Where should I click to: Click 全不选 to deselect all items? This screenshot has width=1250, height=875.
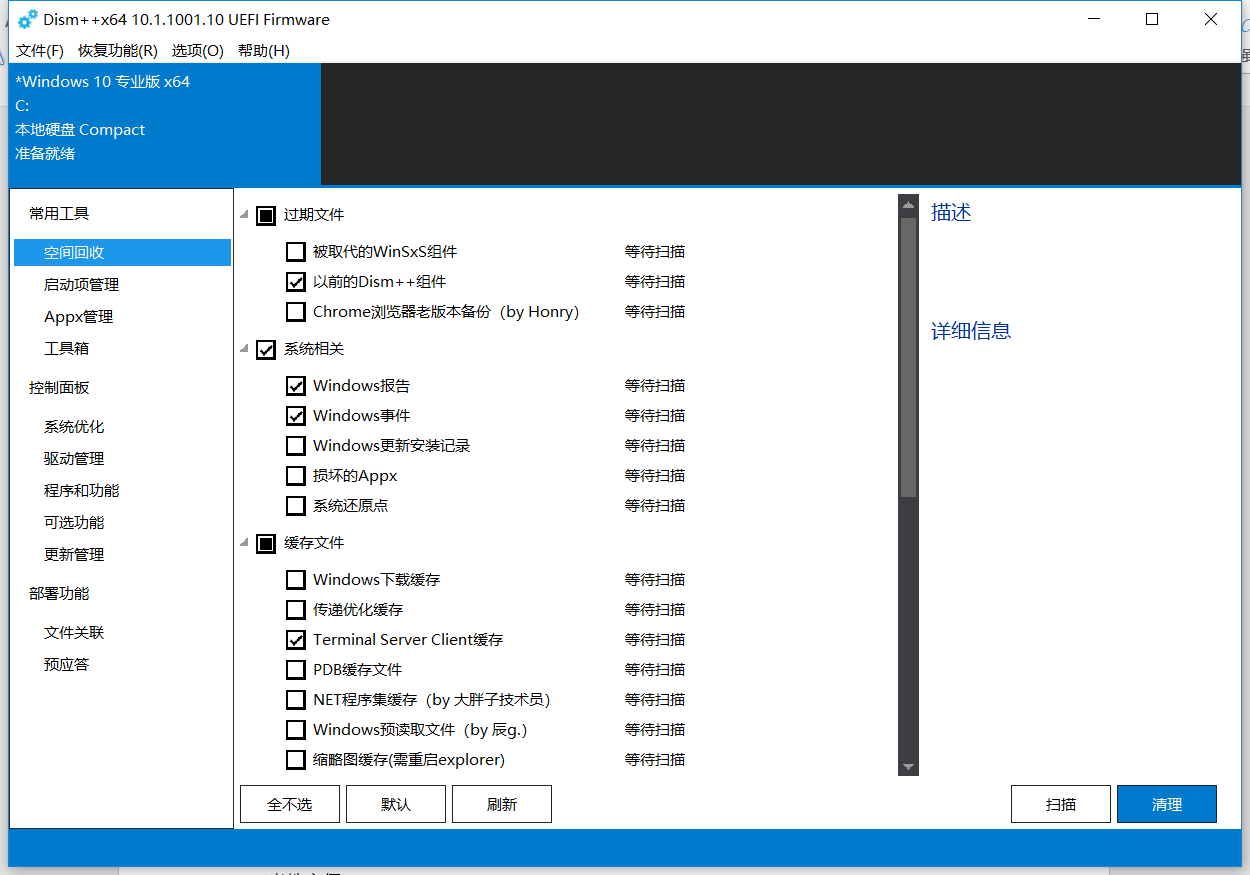click(x=289, y=803)
